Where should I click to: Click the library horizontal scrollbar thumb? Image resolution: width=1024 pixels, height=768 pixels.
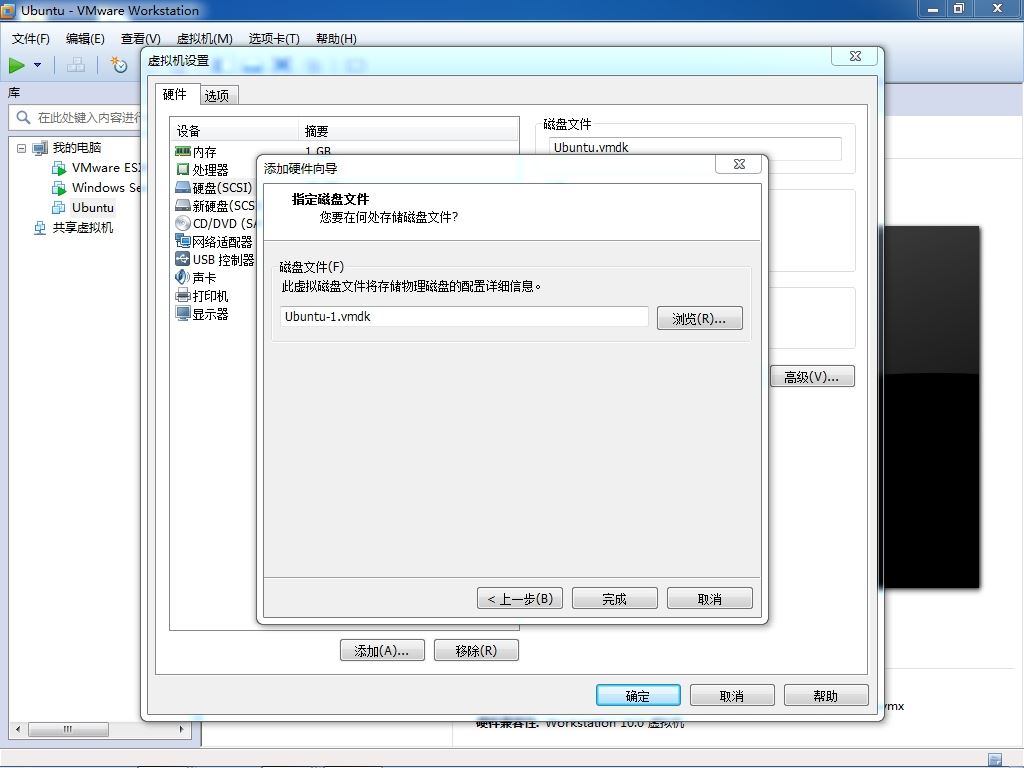68,729
